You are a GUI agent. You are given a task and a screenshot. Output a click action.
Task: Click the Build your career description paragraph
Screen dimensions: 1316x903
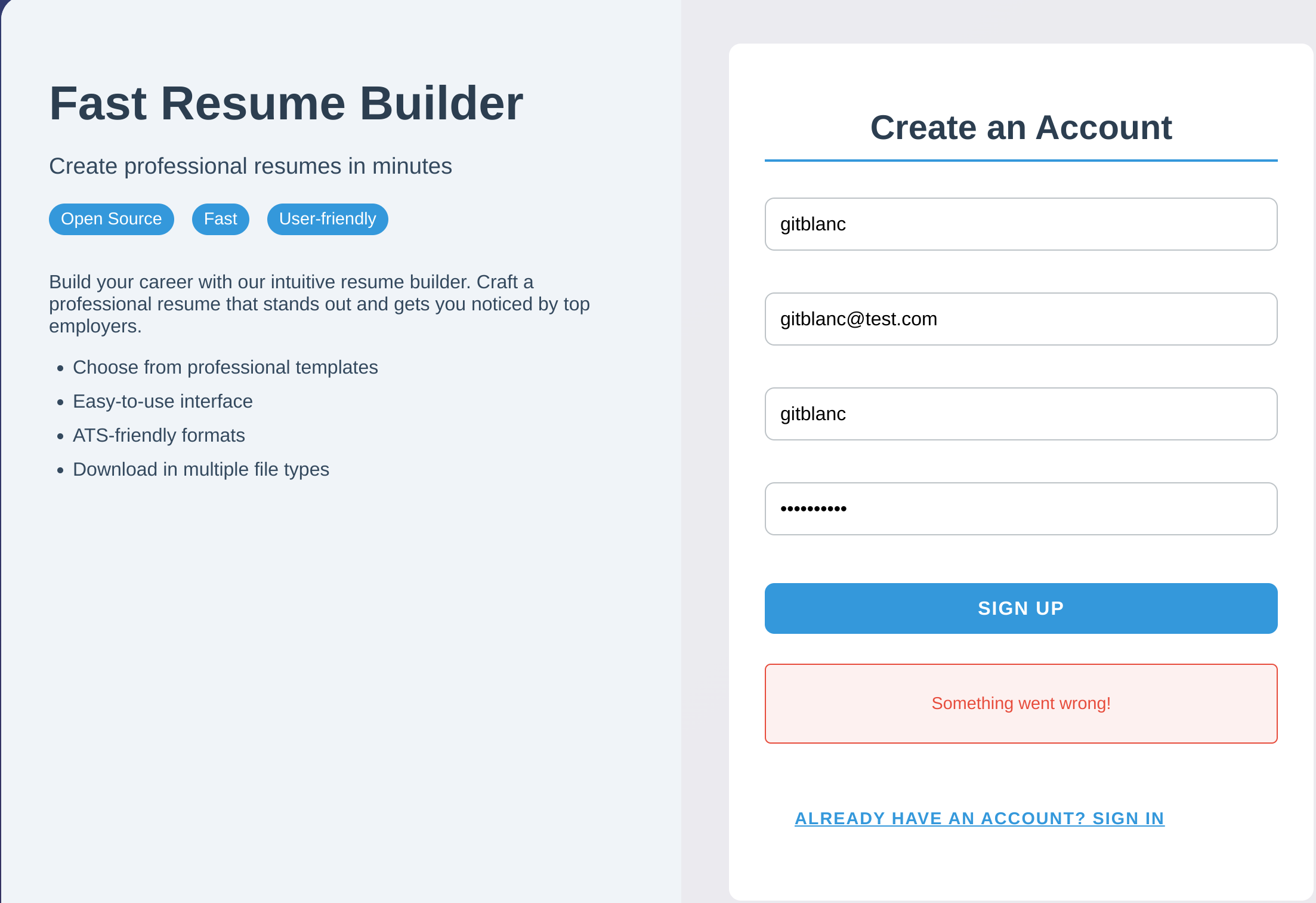point(319,304)
